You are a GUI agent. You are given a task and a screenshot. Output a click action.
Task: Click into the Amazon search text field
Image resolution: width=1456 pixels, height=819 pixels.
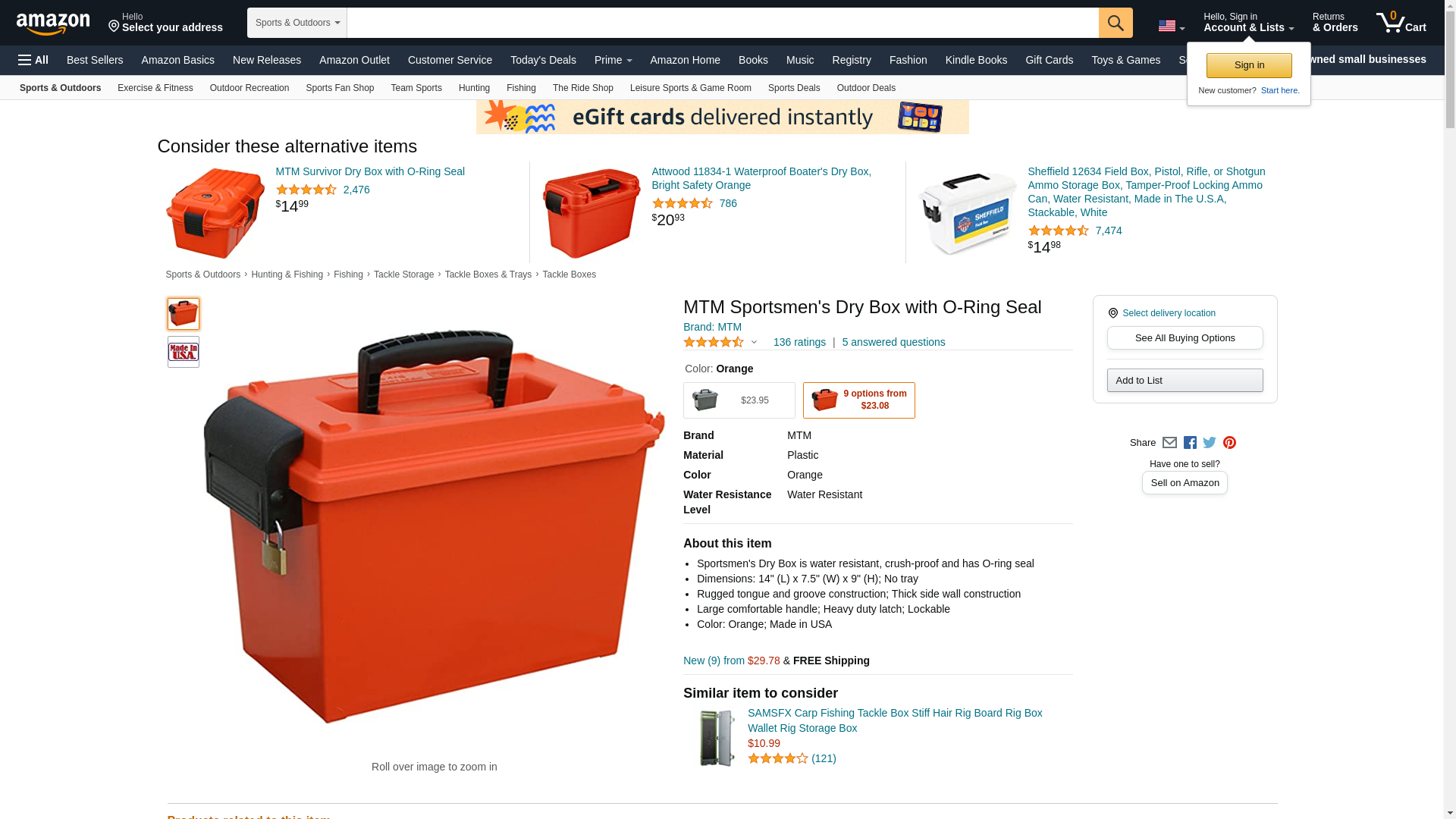[723, 23]
